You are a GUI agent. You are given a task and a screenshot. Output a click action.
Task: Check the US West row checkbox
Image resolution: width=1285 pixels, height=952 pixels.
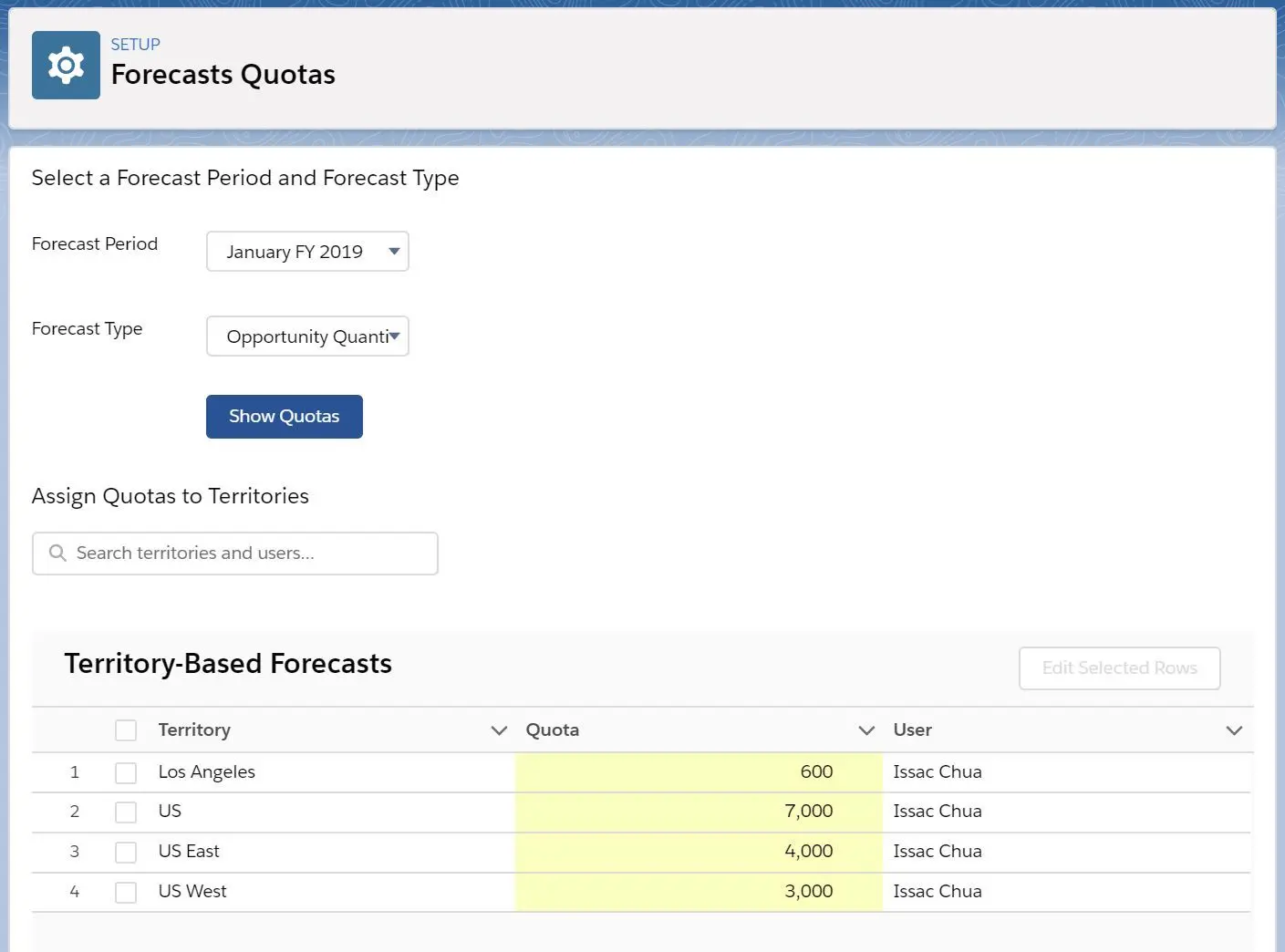(x=126, y=893)
